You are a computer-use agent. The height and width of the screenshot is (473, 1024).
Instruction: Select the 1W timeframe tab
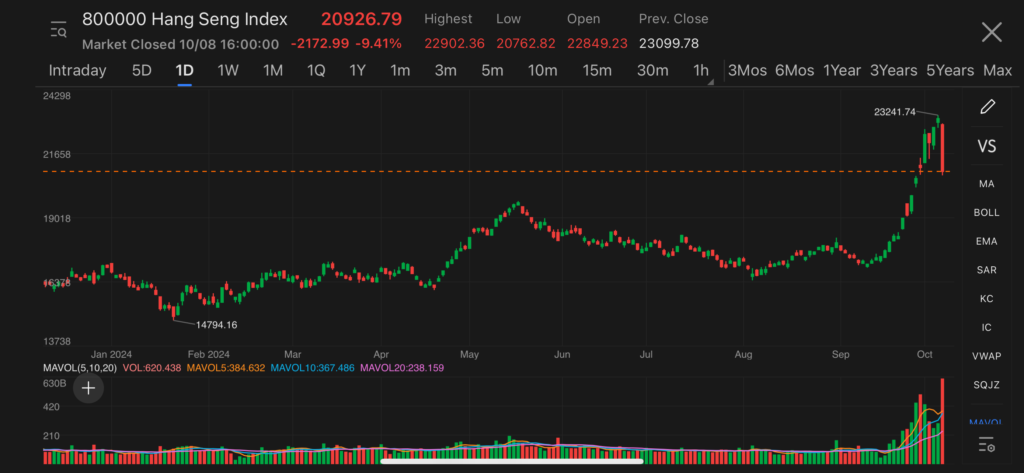(228, 71)
